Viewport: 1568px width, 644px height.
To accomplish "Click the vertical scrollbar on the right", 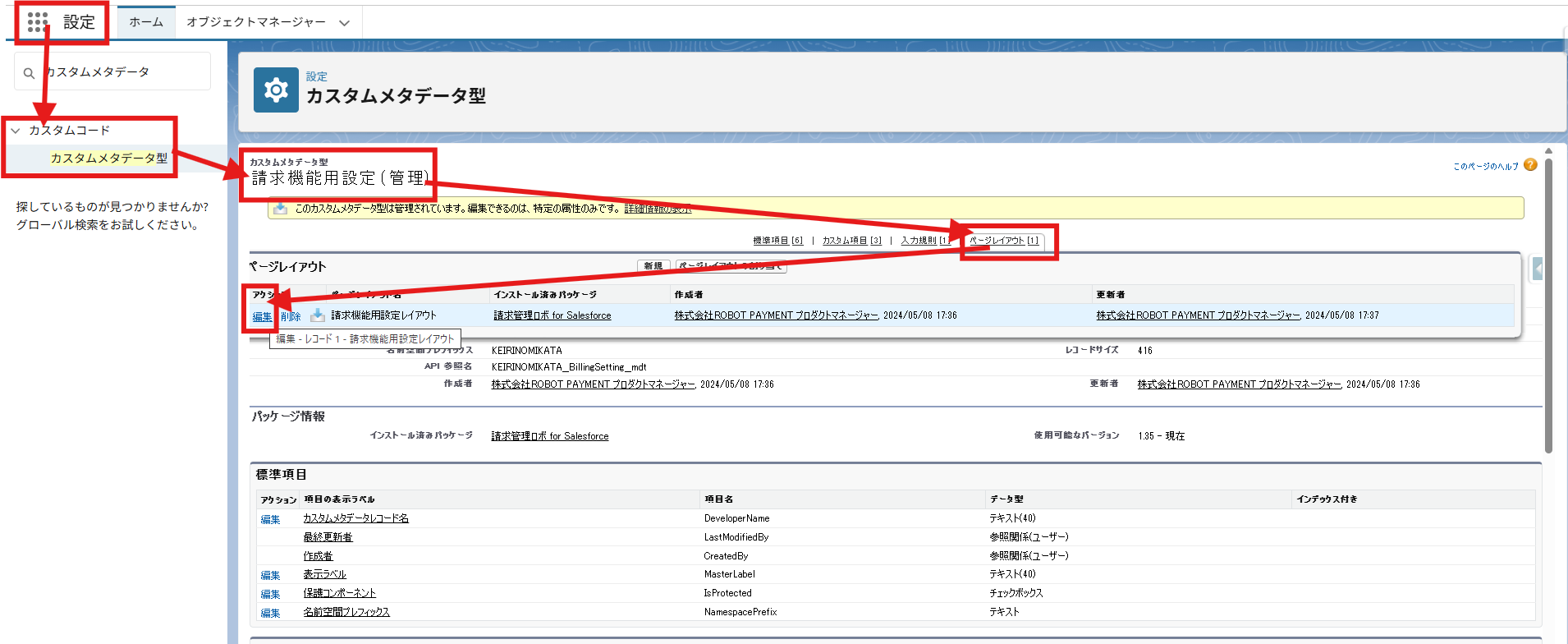I will (x=1548, y=304).
